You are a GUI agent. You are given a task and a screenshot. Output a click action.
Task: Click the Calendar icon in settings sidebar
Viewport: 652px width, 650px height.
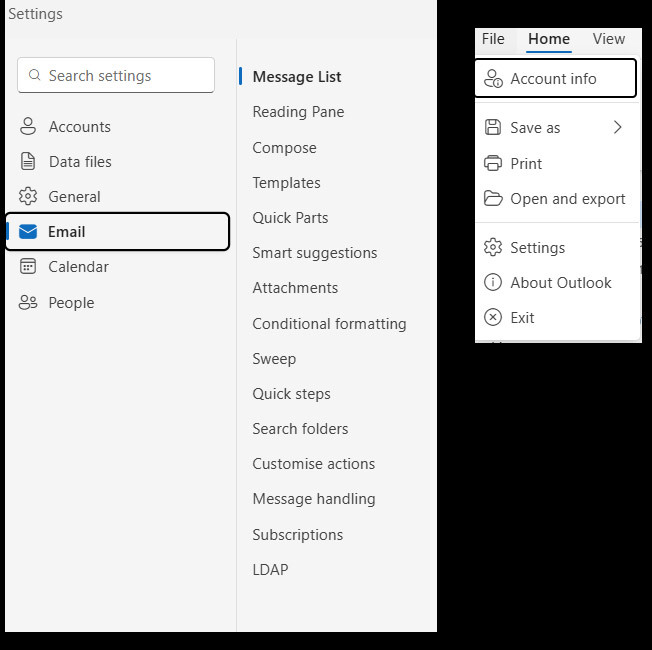tap(28, 267)
